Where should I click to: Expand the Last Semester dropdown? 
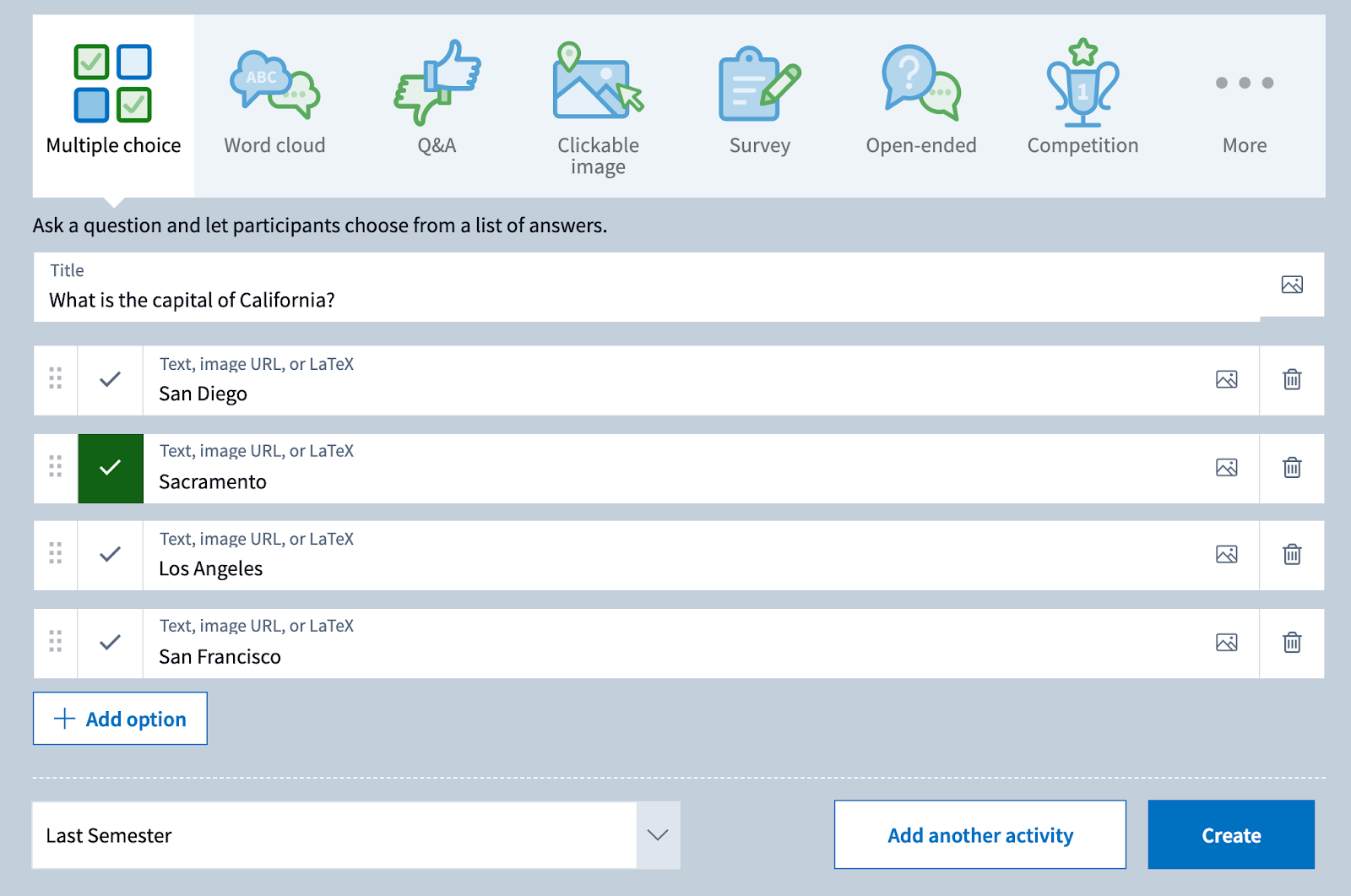click(x=657, y=835)
